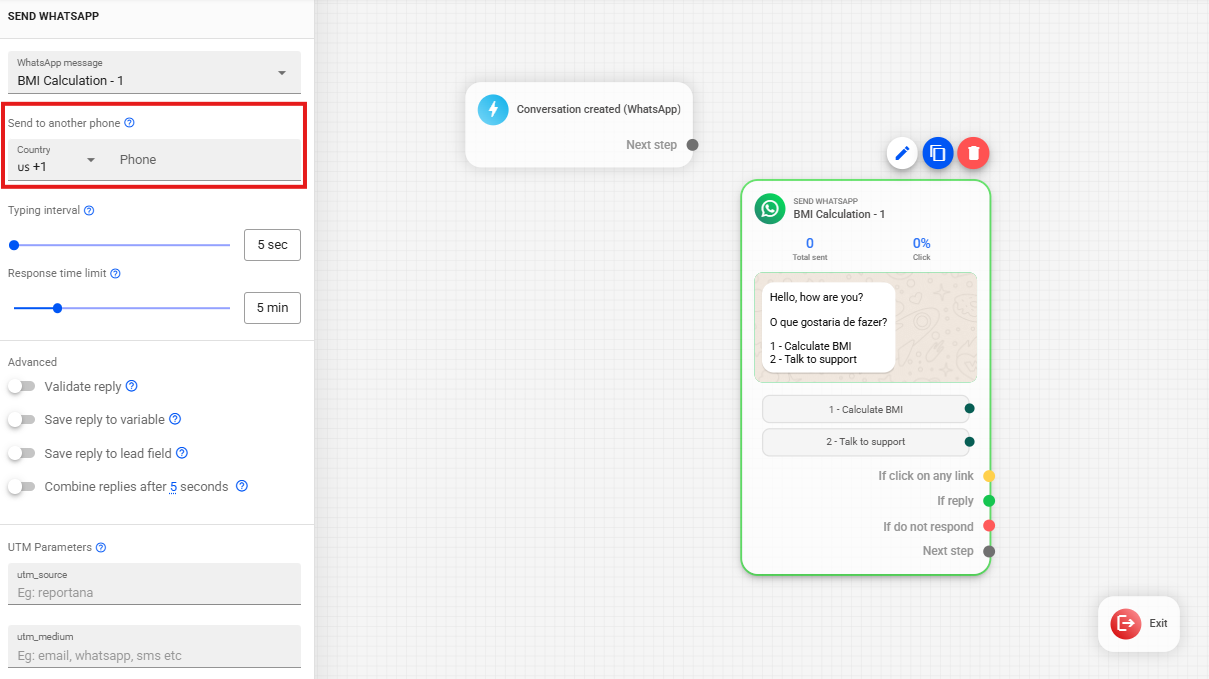Expand the Country code dropdown
The height and width of the screenshot is (679, 1209).
click(x=58, y=160)
